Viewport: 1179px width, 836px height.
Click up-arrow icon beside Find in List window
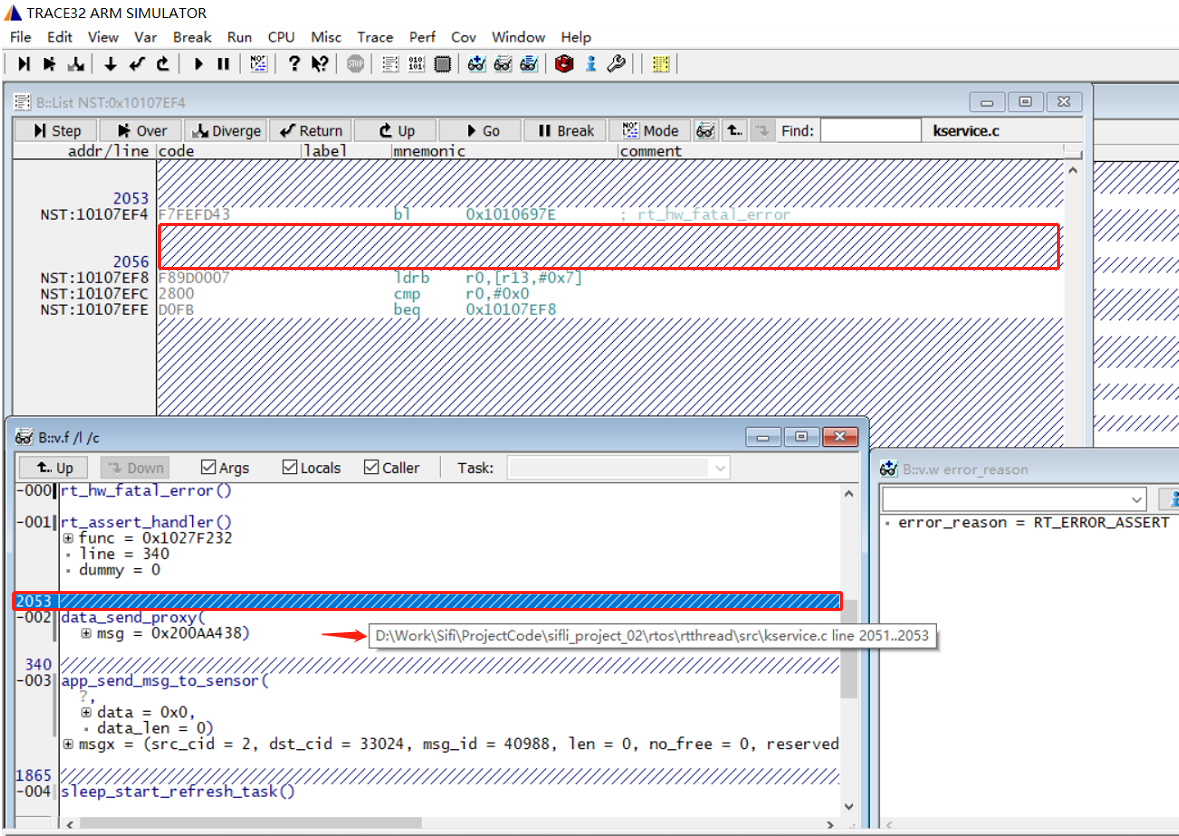point(734,131)
